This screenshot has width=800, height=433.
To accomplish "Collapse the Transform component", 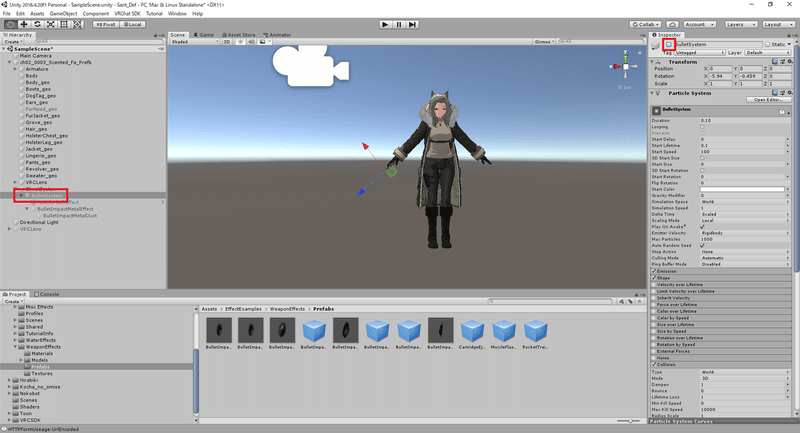I will [x=652, y=61].
